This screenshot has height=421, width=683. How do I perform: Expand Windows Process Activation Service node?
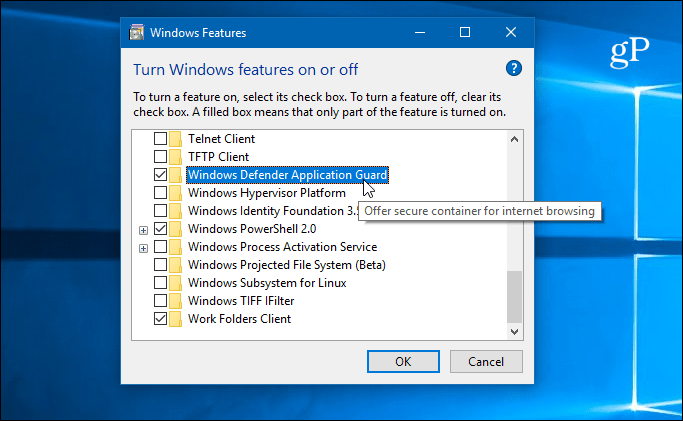click(x=143, y=248)
